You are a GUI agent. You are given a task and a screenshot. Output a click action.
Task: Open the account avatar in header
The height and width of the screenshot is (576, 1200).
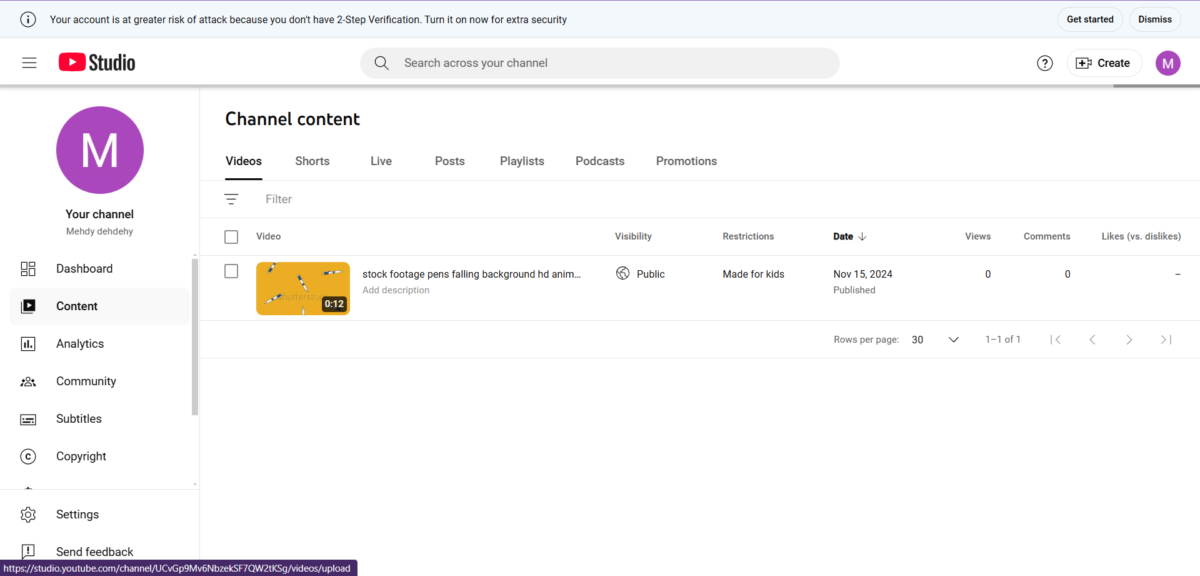1168,63
